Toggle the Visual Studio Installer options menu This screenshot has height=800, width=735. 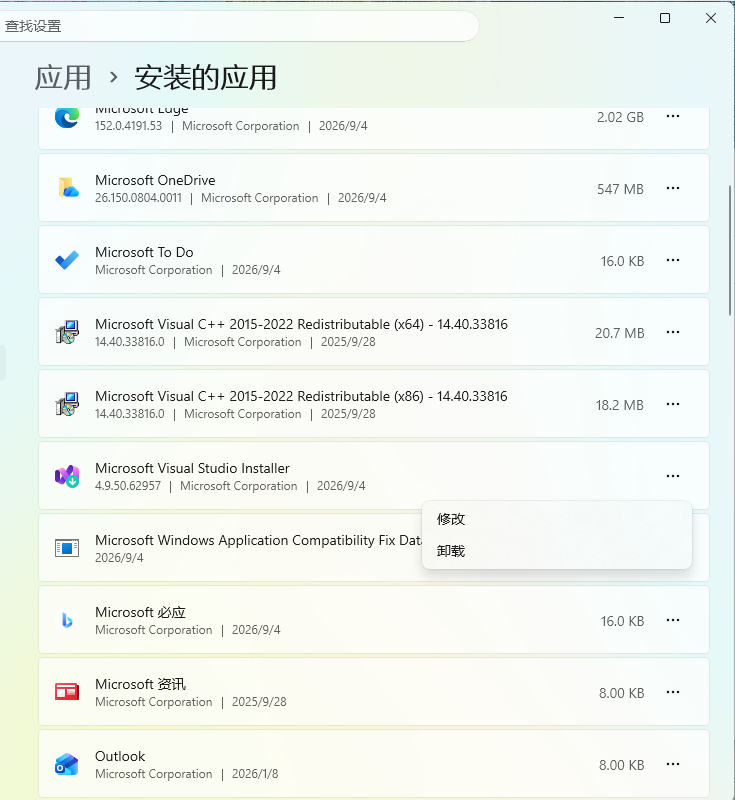tap(673, 476)
